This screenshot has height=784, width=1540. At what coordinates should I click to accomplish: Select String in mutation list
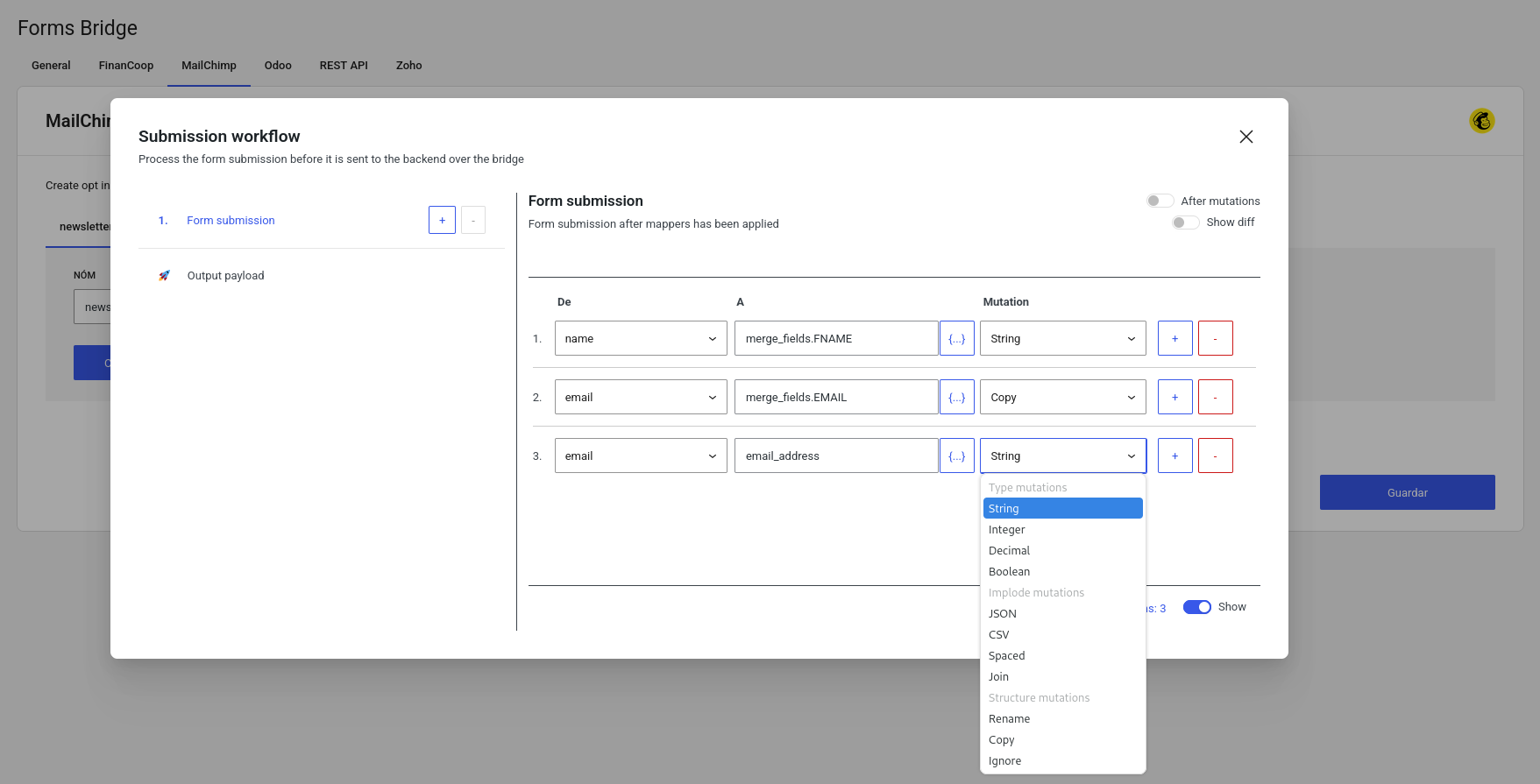(x=1062, y=508)
